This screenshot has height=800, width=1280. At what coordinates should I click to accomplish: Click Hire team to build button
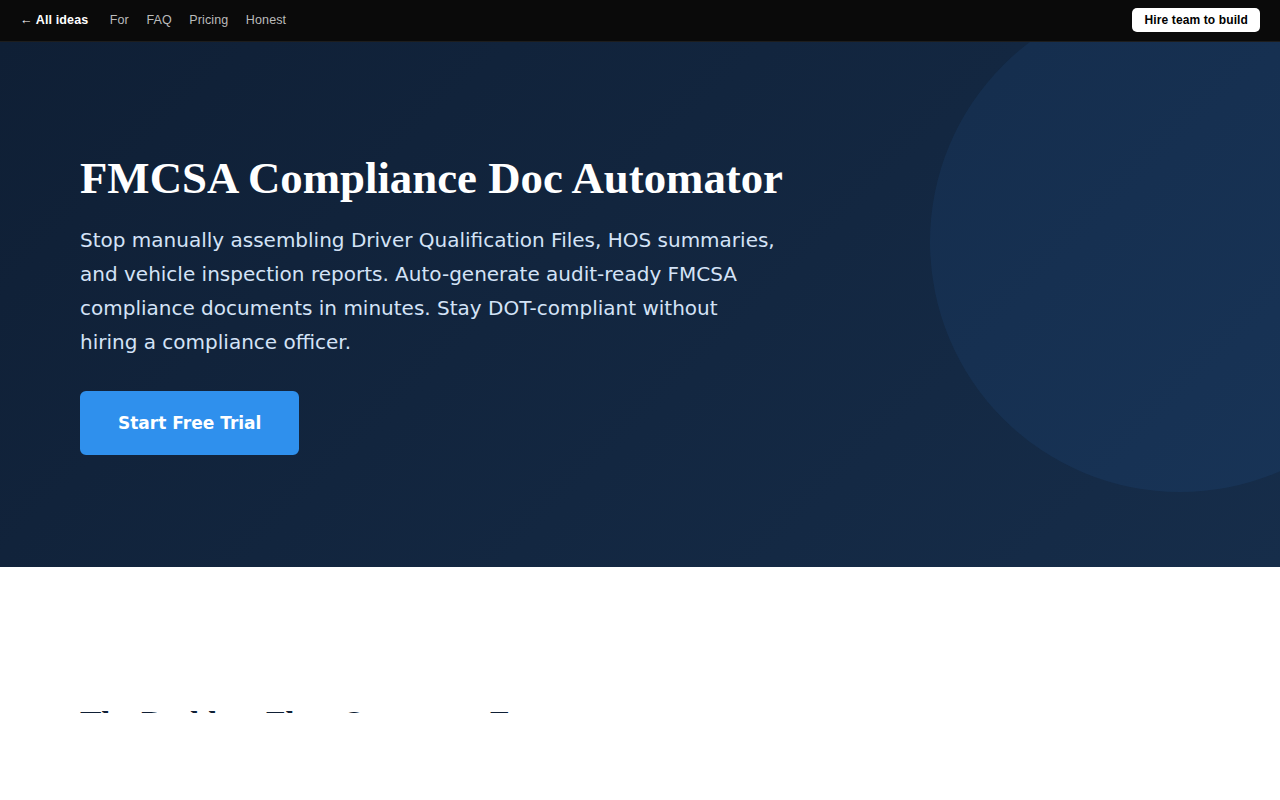point(1196,20)
